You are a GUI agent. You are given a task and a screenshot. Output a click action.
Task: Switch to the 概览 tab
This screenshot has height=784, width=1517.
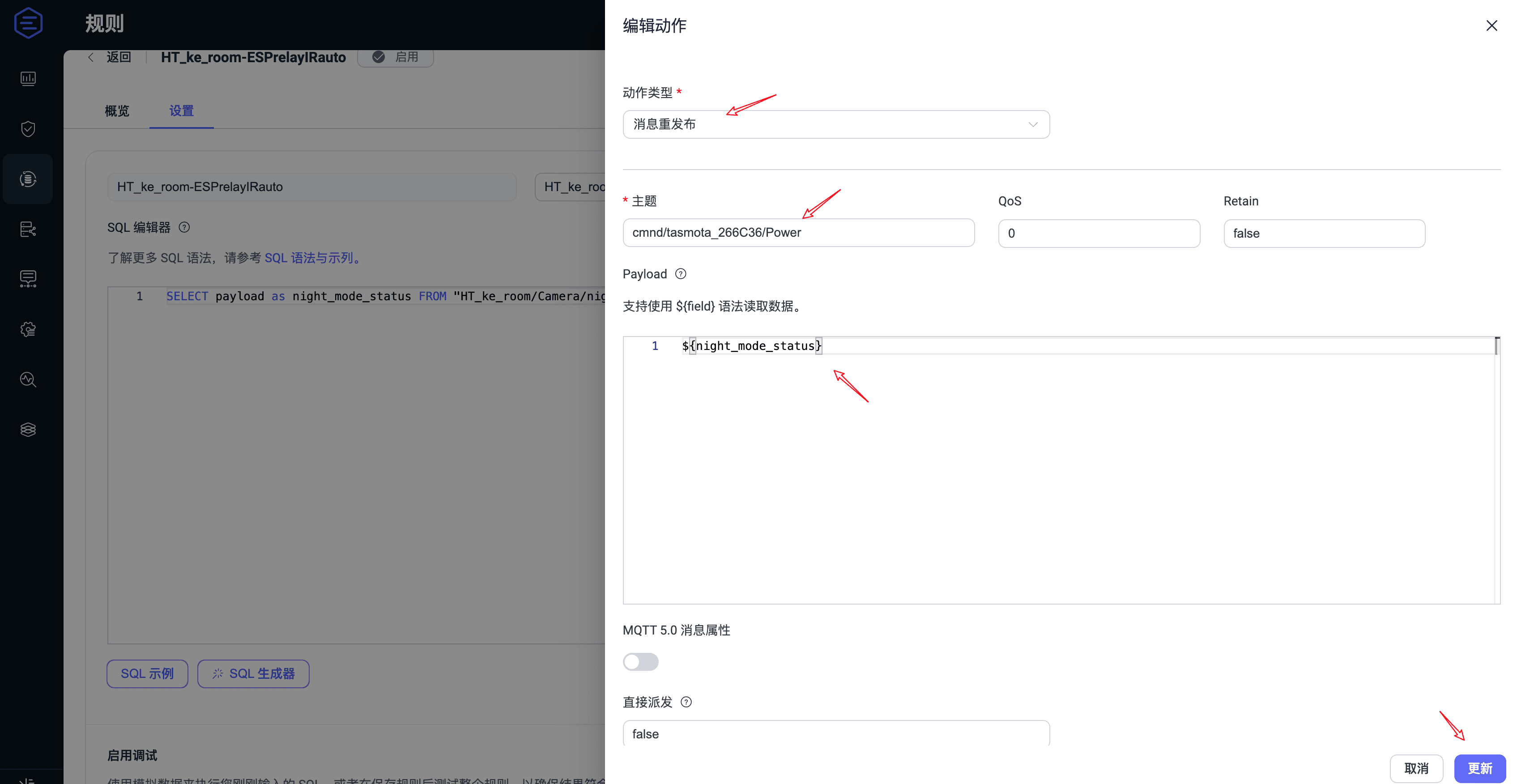[x=117, y=111]
